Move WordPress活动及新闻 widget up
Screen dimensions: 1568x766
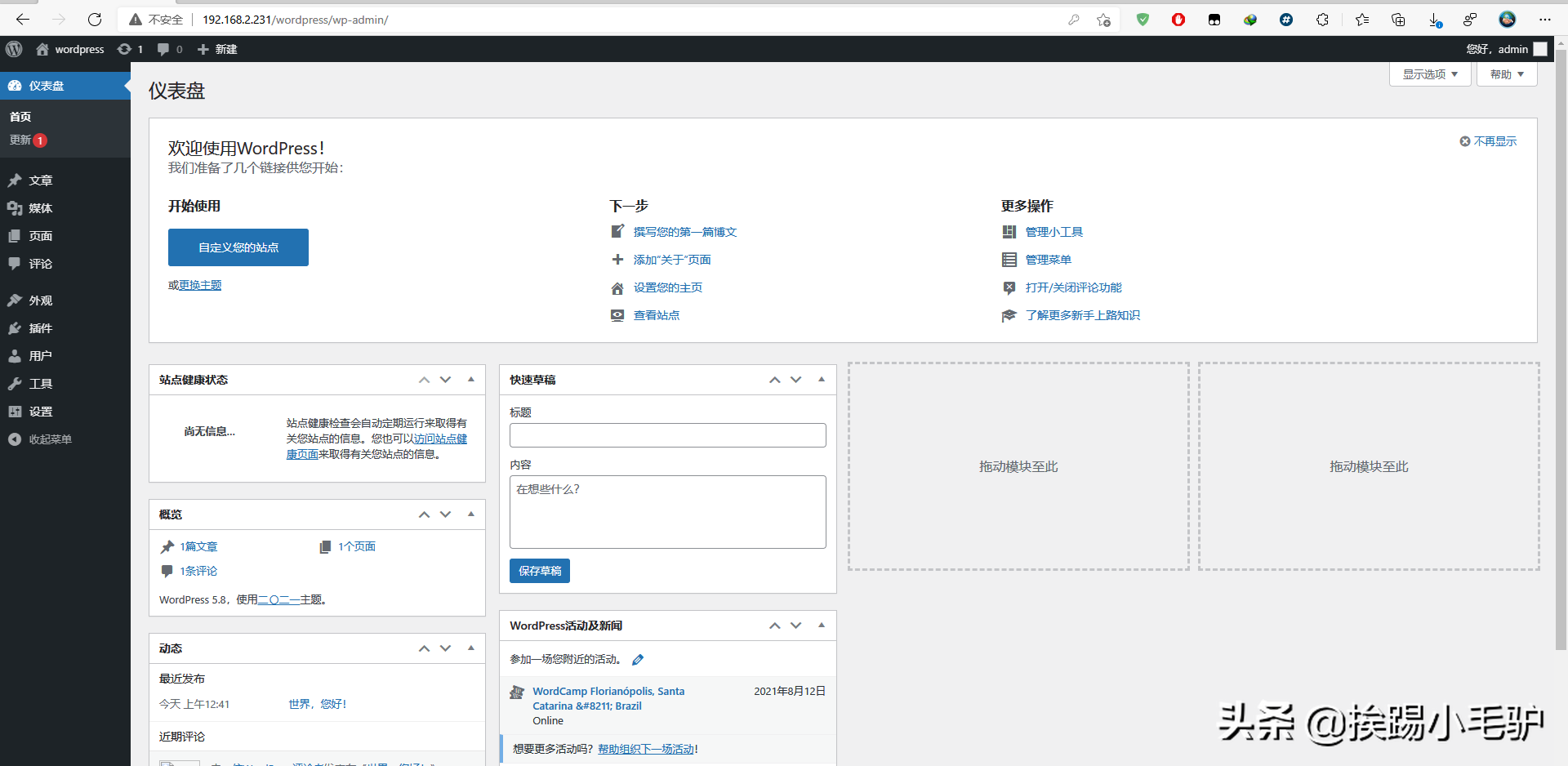tap(774, 626)
